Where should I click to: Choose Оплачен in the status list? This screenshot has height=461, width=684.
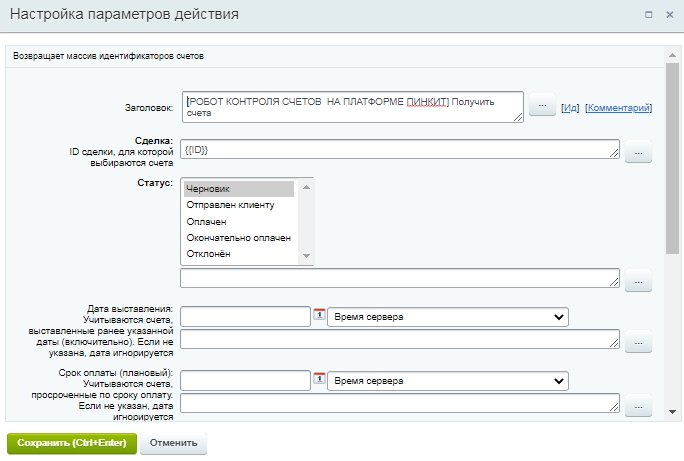pyautogui.click(x=238, y=221)
